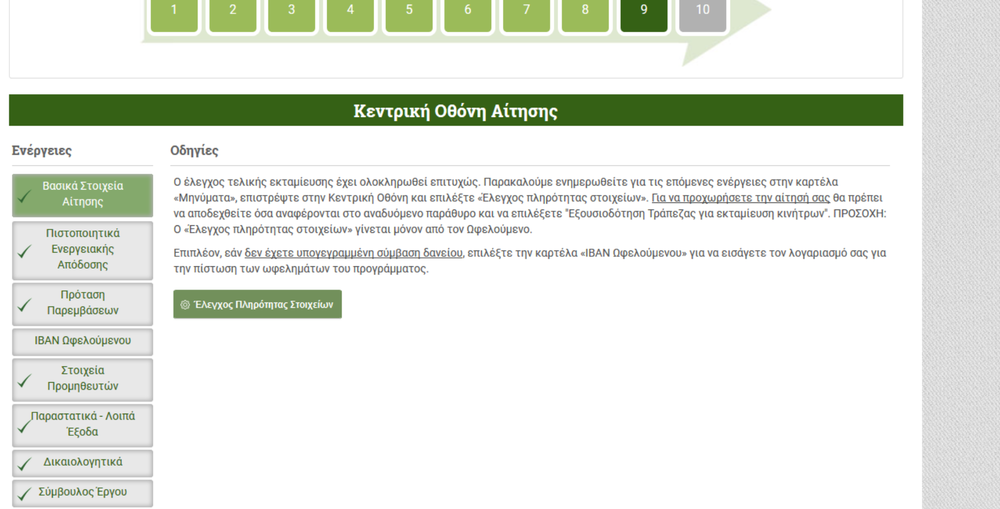Click the gear icon on Έλεγχος Πληρότητας button
Image resolution: width=1000 pixels, height=509 pixels.
[185, 305]
